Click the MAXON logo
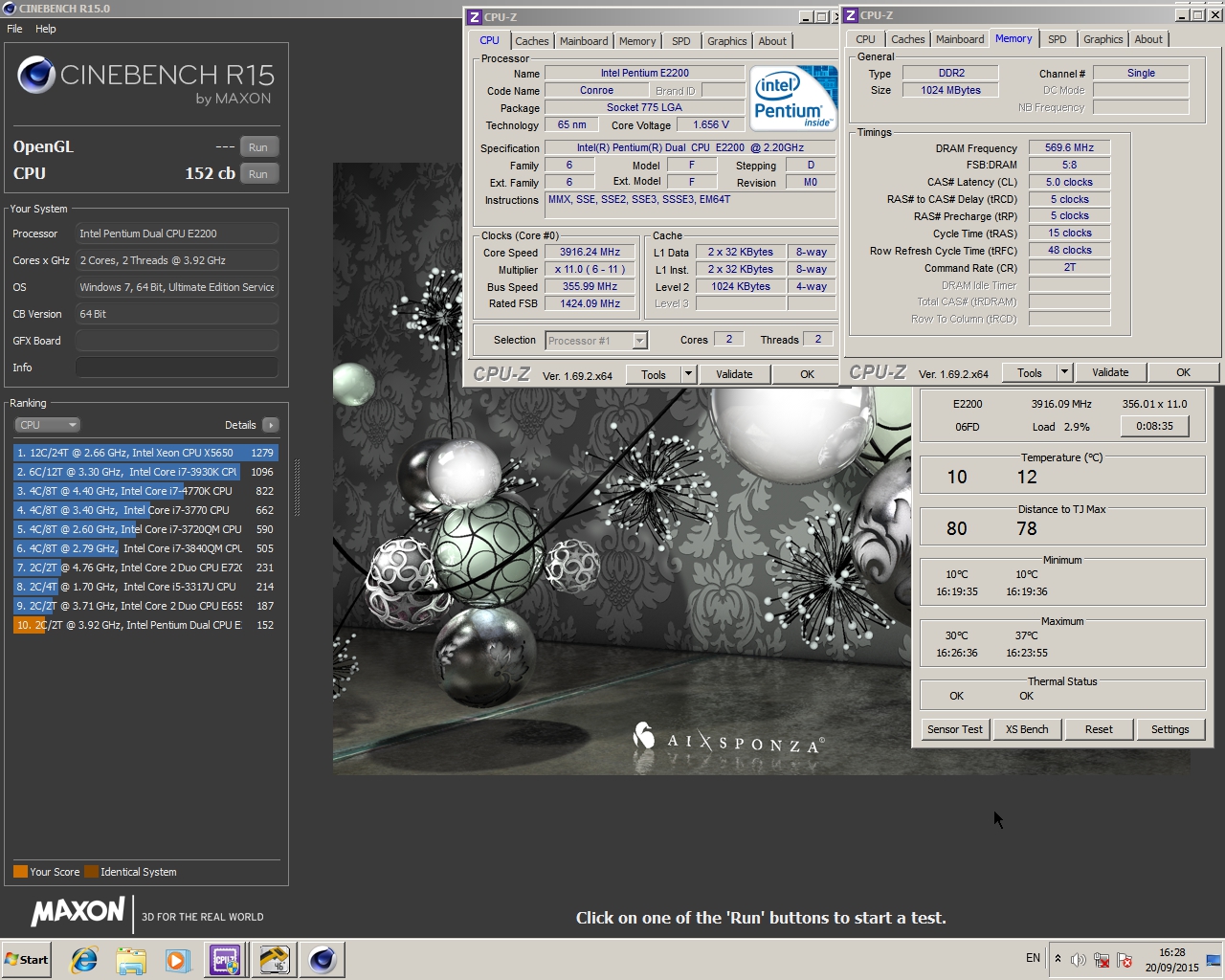The height and width of the screenshot is (980, 1225). click(78, 912)
